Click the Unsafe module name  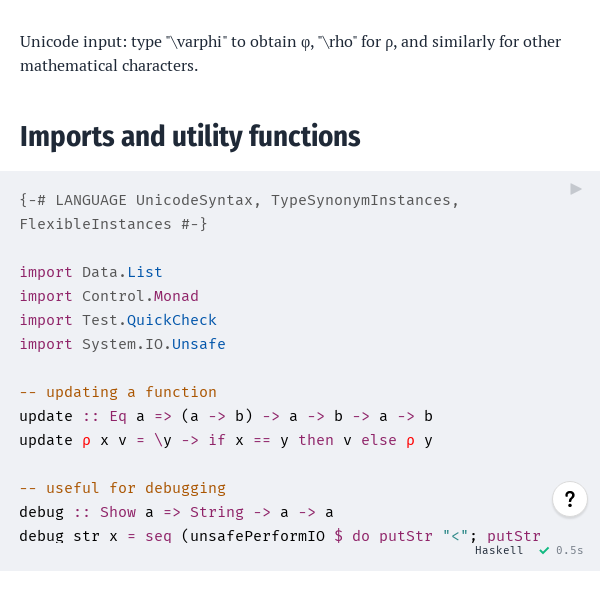(x=199, y=344)
